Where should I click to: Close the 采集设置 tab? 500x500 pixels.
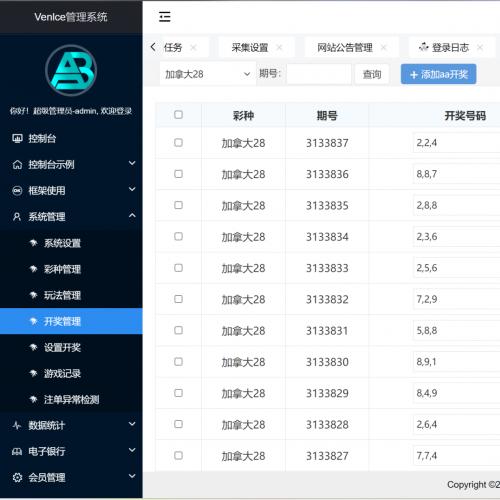point(279,48)
